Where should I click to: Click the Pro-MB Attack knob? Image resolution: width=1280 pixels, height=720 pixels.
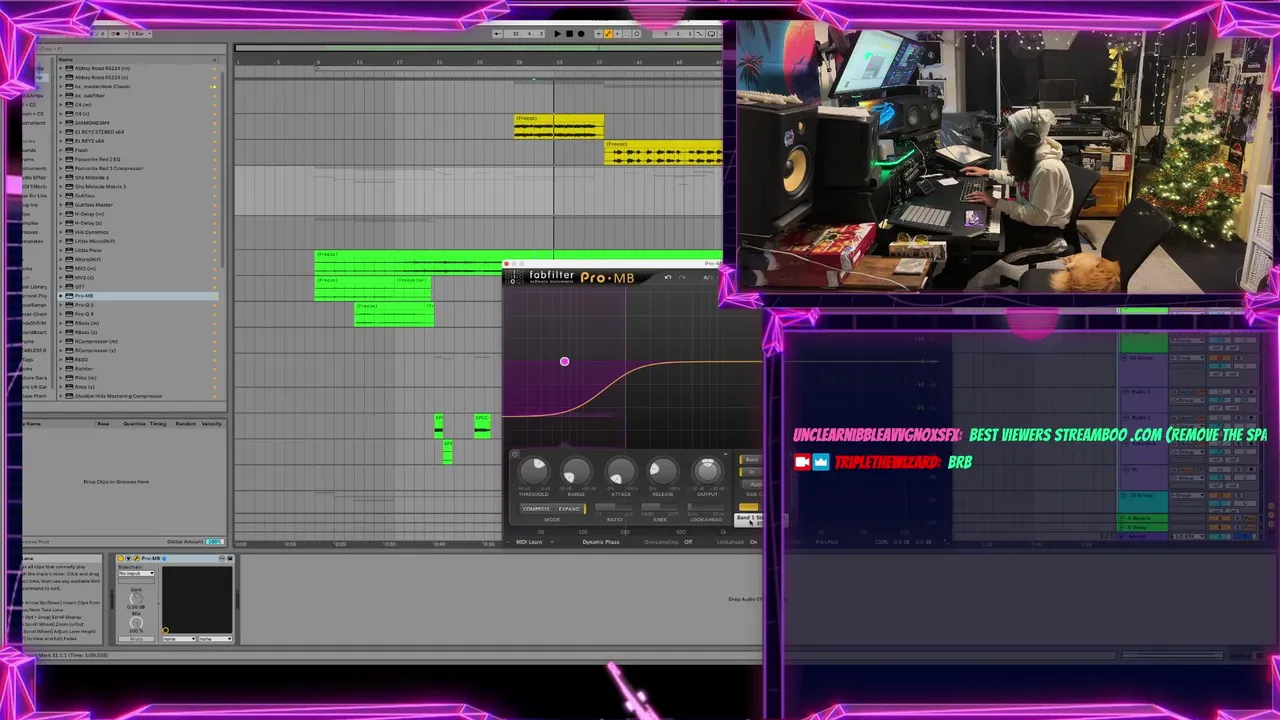tap(621, 471)
